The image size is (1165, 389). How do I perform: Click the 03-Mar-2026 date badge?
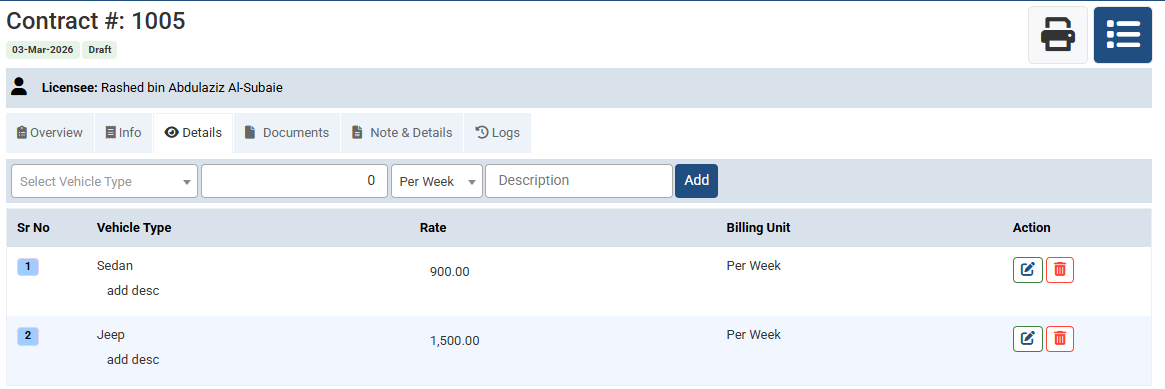[x=42, y=50]
